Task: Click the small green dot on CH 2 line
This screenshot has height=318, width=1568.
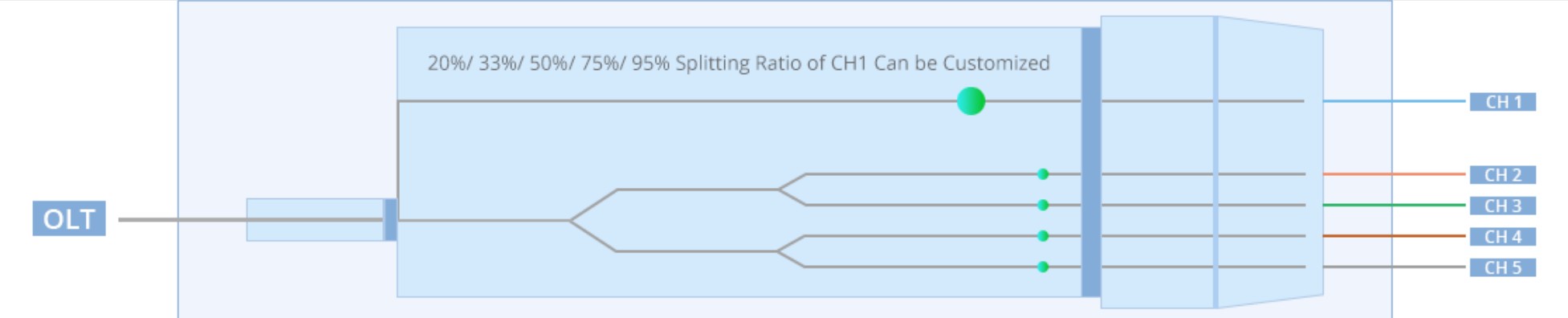Action: [1043, 174]
